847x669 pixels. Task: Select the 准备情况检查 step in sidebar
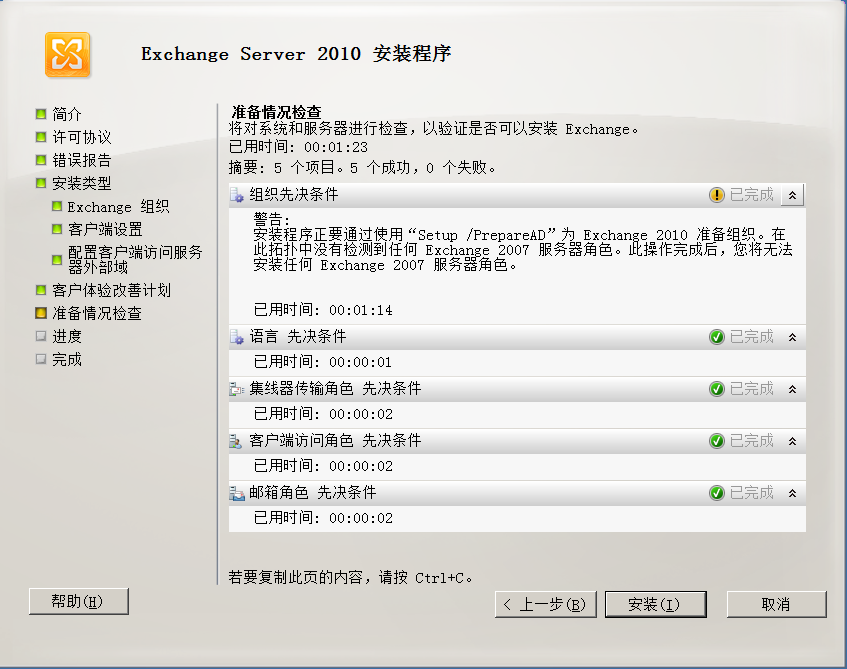tap(97, 313)
